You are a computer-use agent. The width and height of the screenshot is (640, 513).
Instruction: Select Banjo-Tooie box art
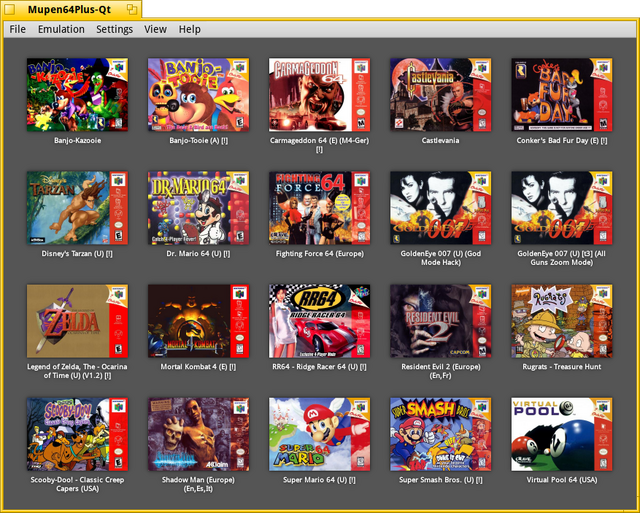[198, 95]
